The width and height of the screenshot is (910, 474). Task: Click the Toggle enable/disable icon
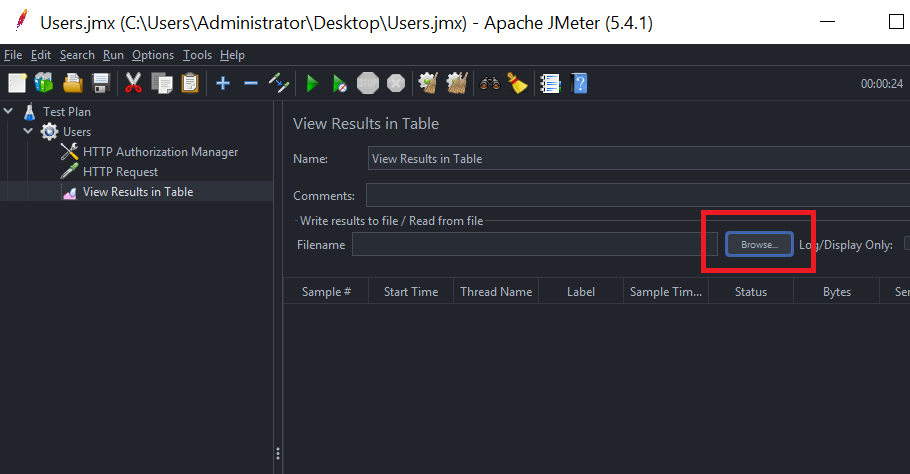tap(279, 84)
